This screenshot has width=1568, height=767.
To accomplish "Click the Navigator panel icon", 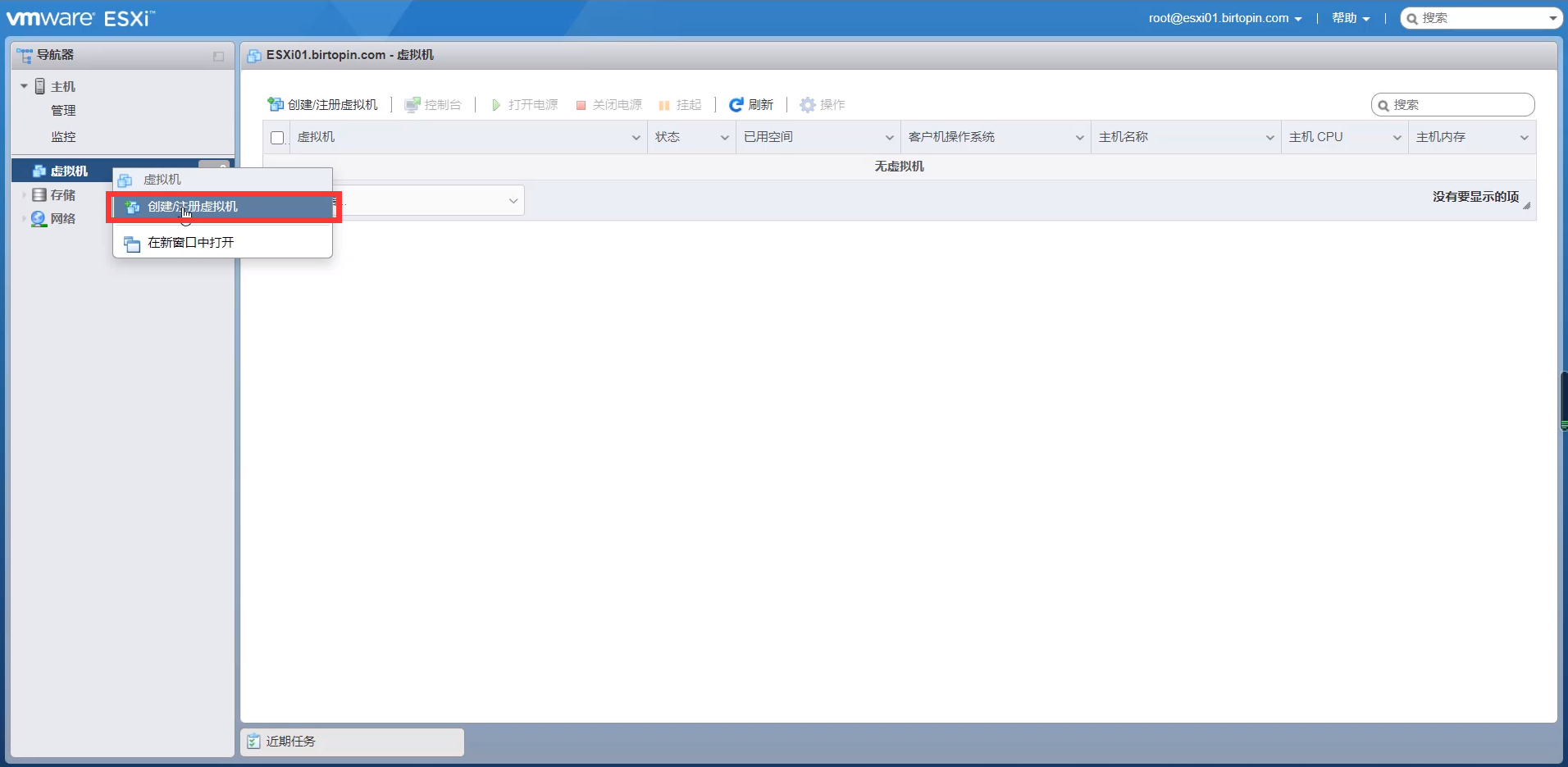I will tap(25, 55).
